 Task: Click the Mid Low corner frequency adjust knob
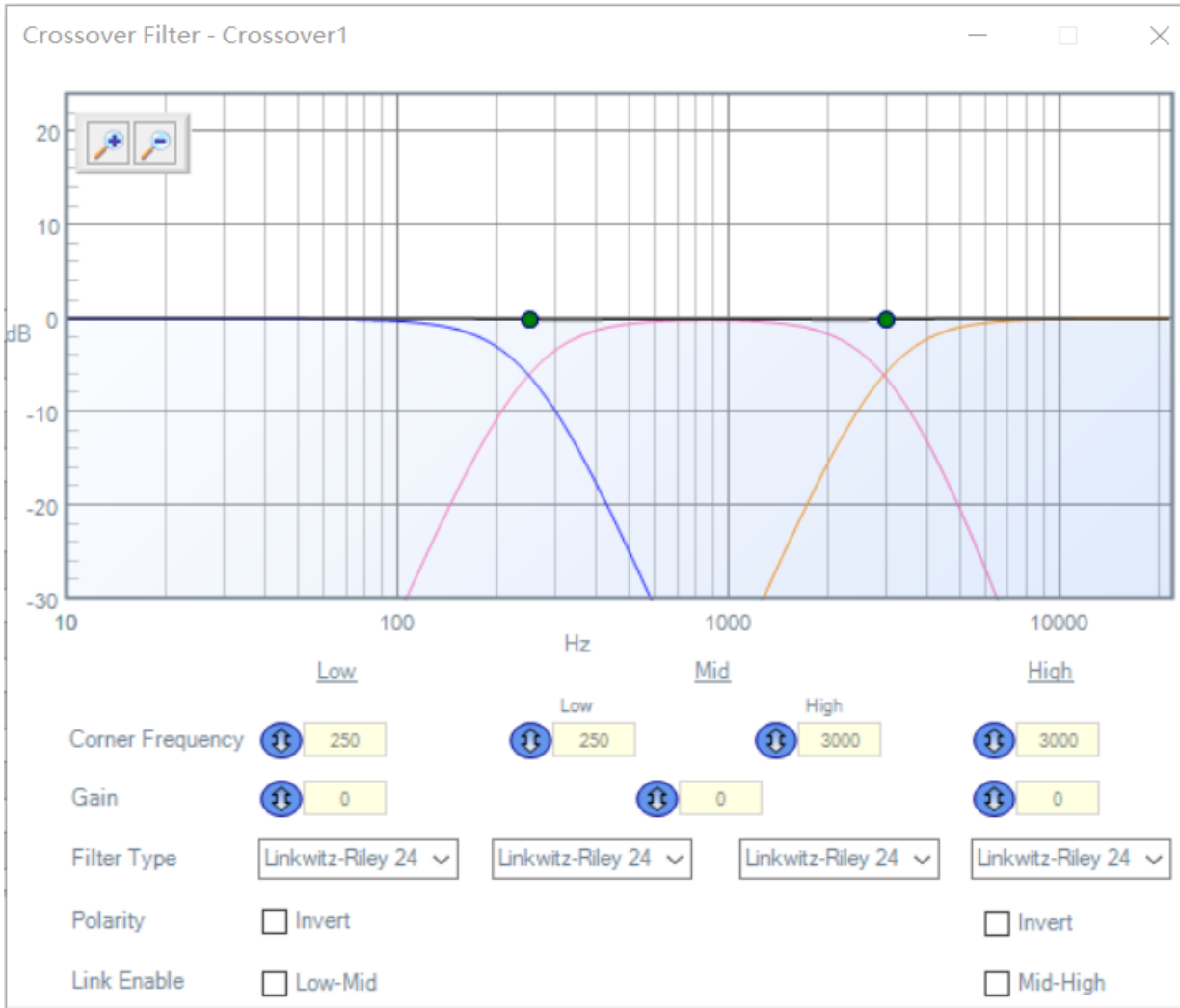pyautogui.click(x=530, y=740)
